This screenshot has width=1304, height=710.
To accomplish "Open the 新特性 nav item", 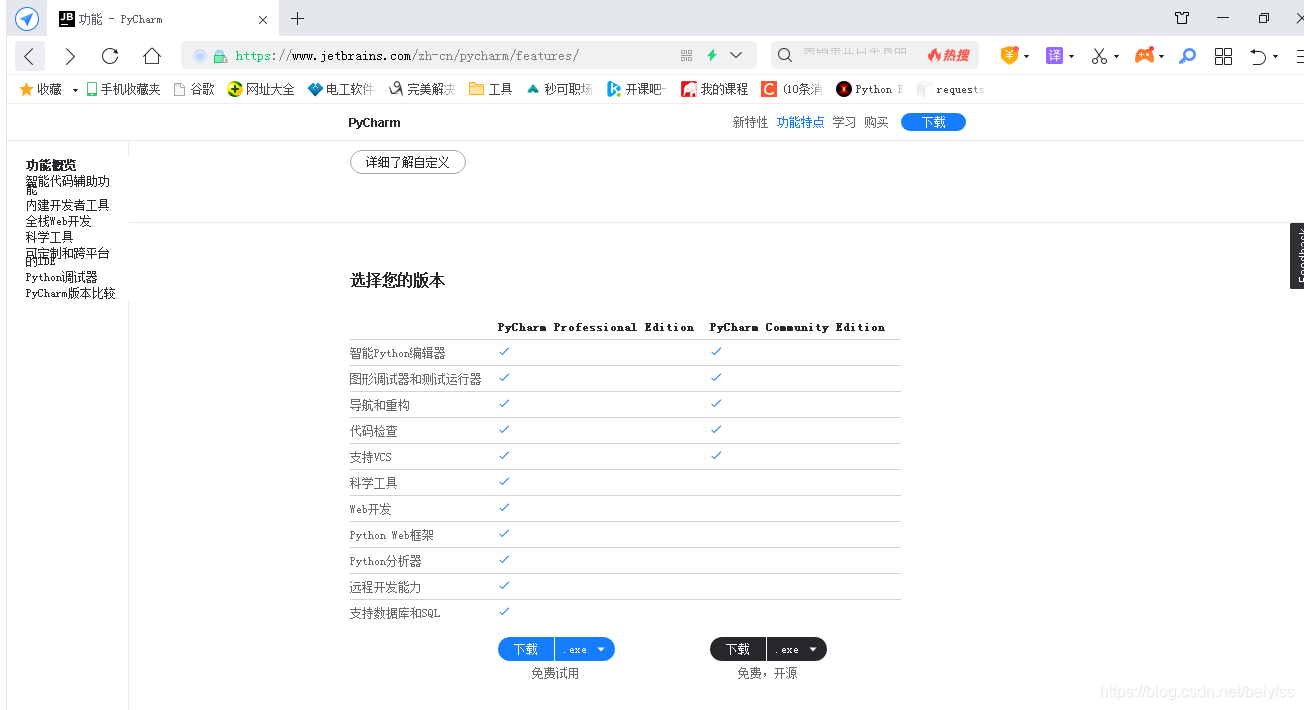I will 750,122.
